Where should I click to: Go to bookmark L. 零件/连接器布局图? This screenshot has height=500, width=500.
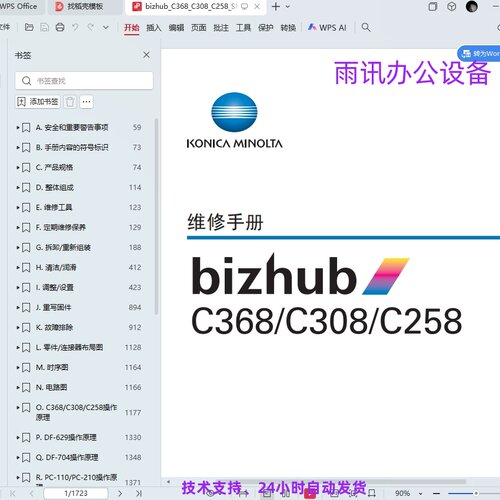pos(69,347)
